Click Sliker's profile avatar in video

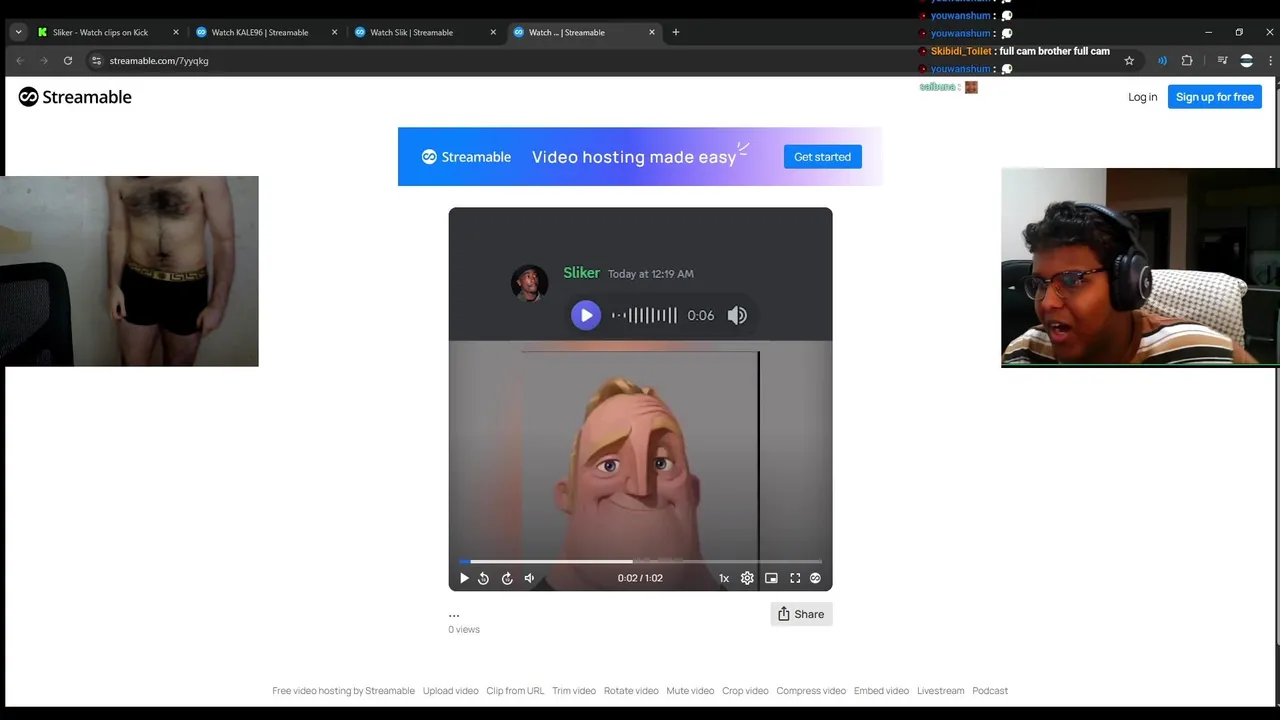click(x=529, y=283)
